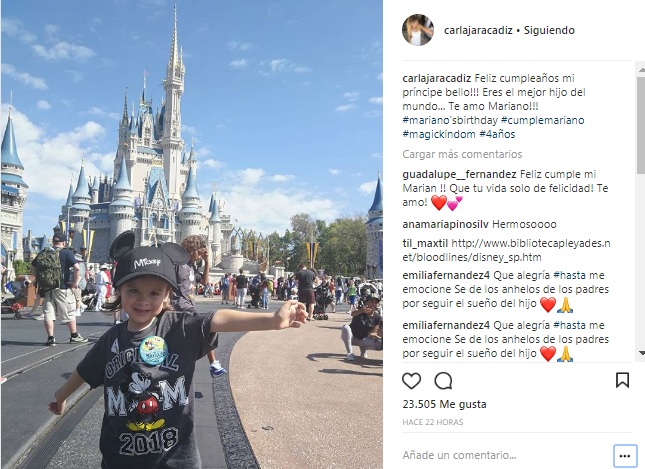
Task: Open the three-dots more options button
Action: click(625, 456)
